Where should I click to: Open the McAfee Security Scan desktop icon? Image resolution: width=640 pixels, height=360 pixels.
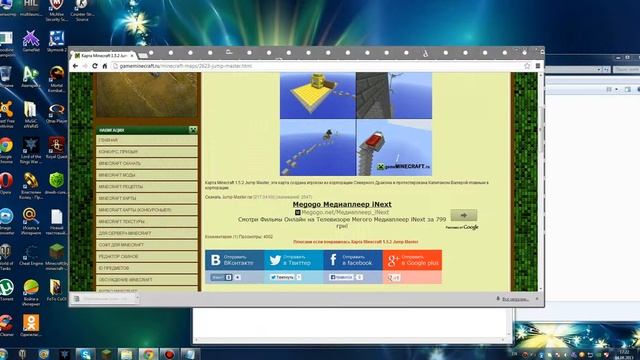pos(56,11)
